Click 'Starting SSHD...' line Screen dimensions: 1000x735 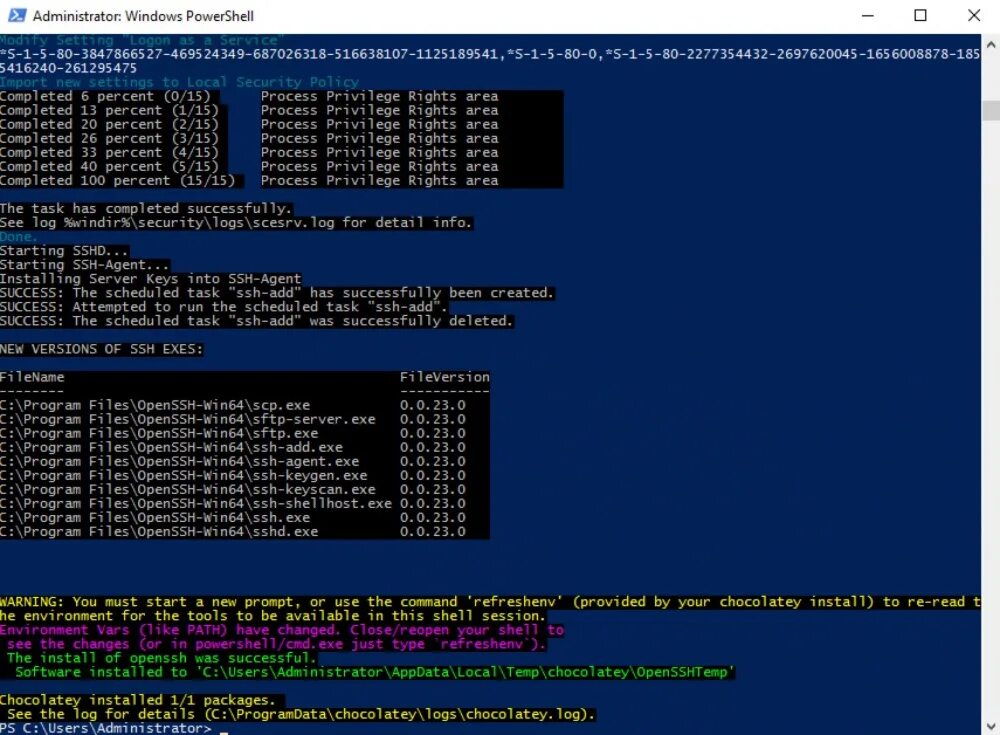64,251
